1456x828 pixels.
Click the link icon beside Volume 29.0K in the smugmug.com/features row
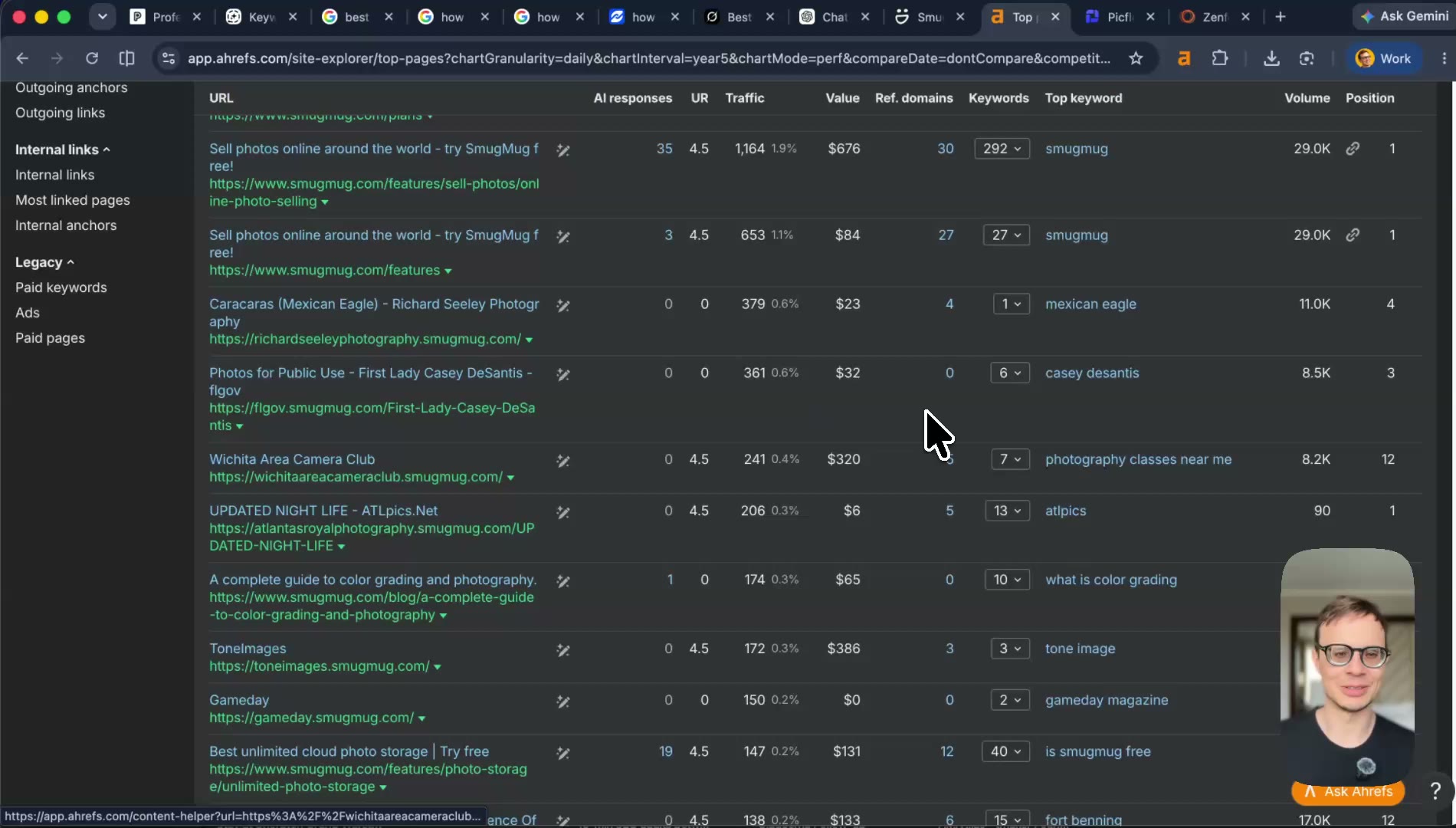(1353, 235)
